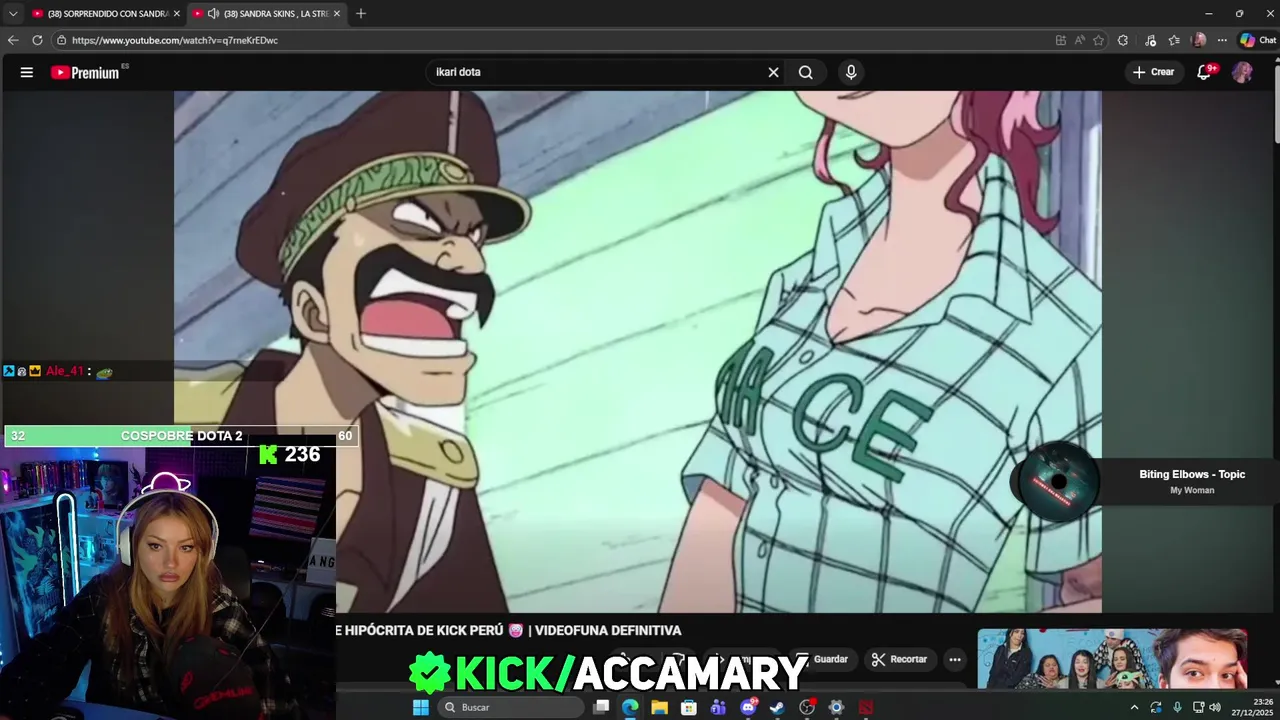Image resolution: width=1280 pixels, height=720 pixels.
Task: Open Microsoft Store from the taskbar
Action: click(689, 707)
